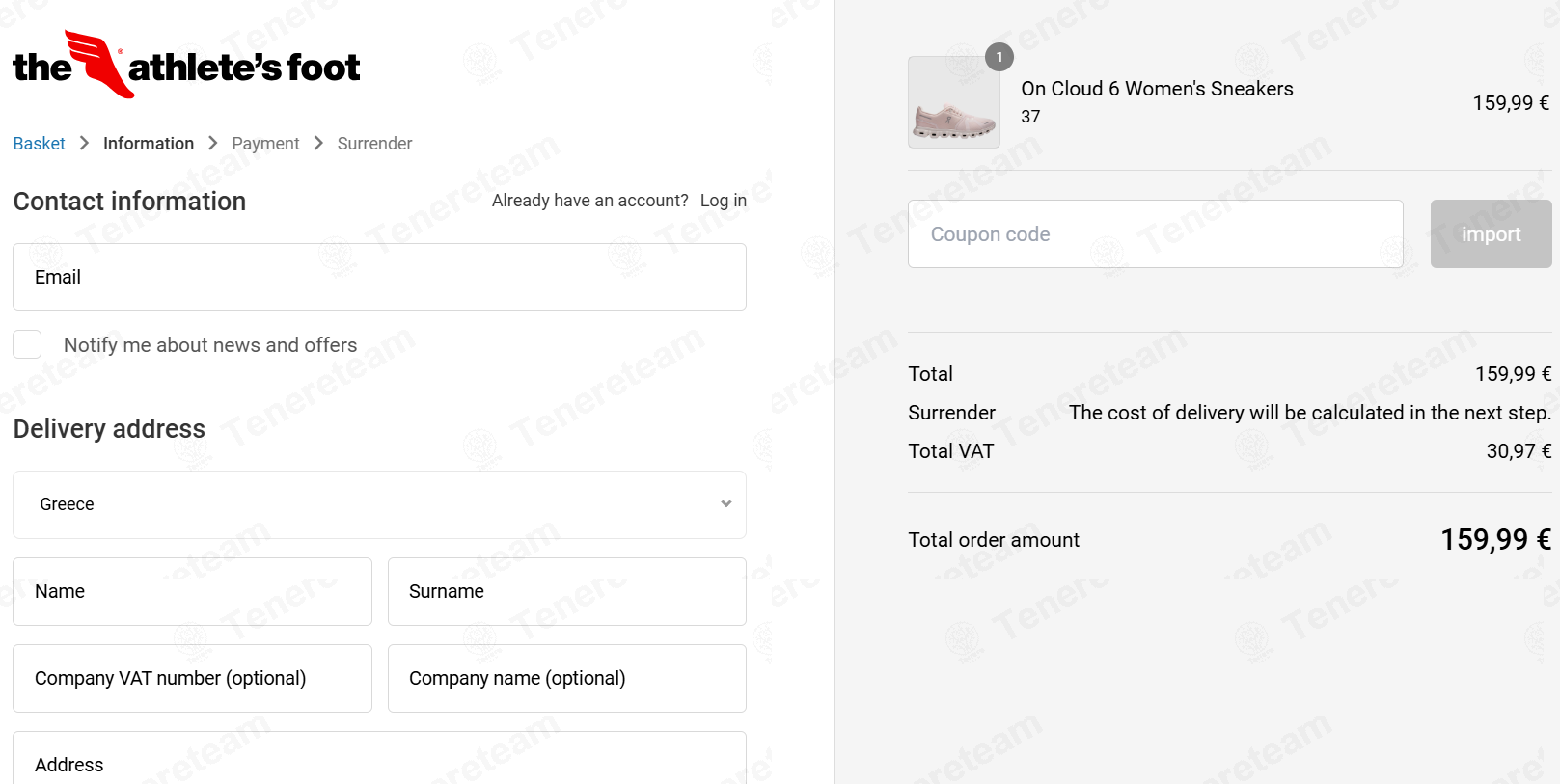Apply coupon with the import button
The width and height of the screenshot is (1560, 784).
click(1491, 233)
